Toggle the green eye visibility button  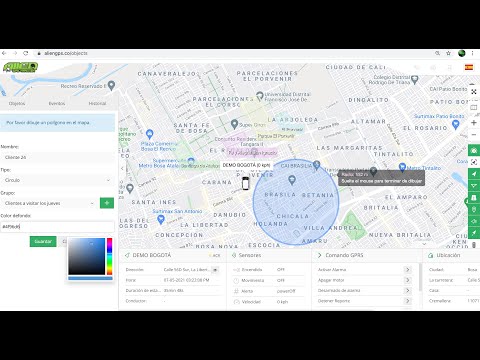pos(474,151)
